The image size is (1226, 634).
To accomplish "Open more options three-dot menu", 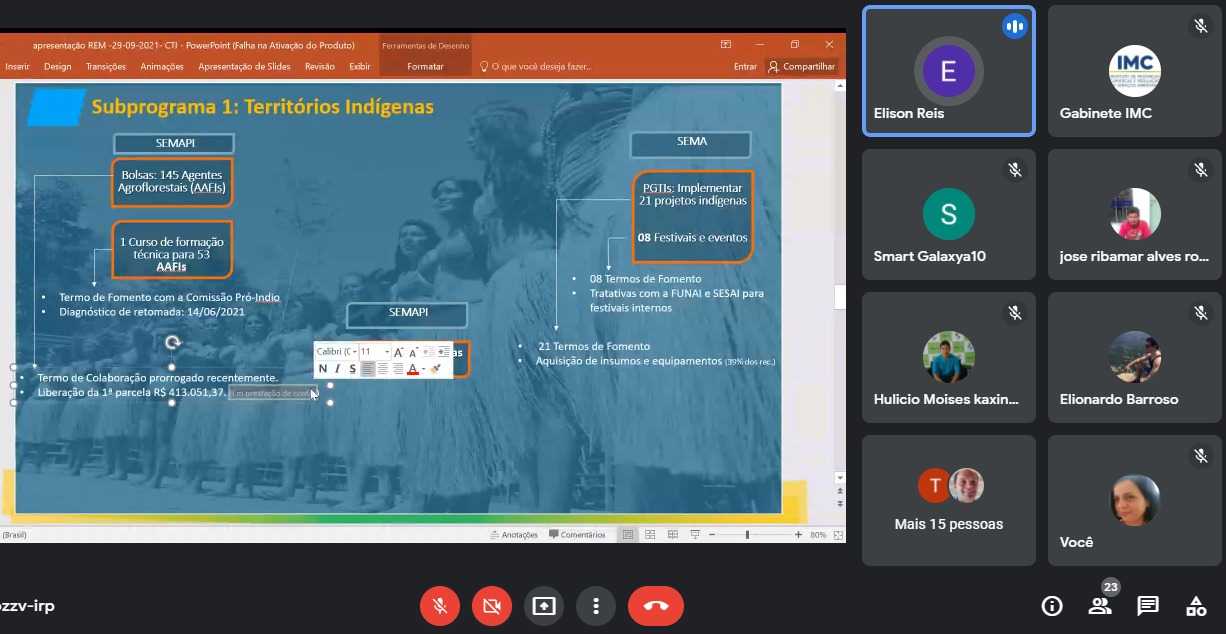I will (596, 606).
